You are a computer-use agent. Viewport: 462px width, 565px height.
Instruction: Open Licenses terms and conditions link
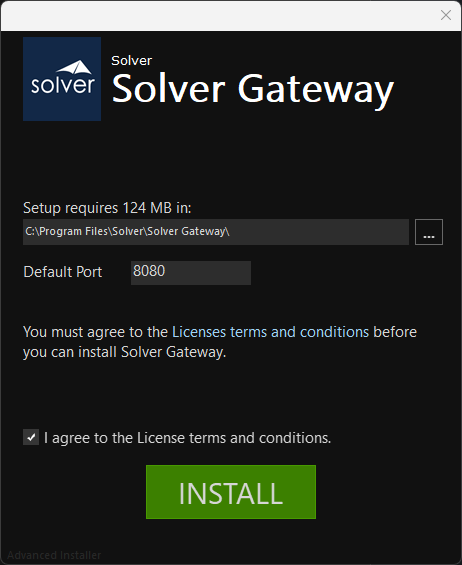tap(270, 332)
